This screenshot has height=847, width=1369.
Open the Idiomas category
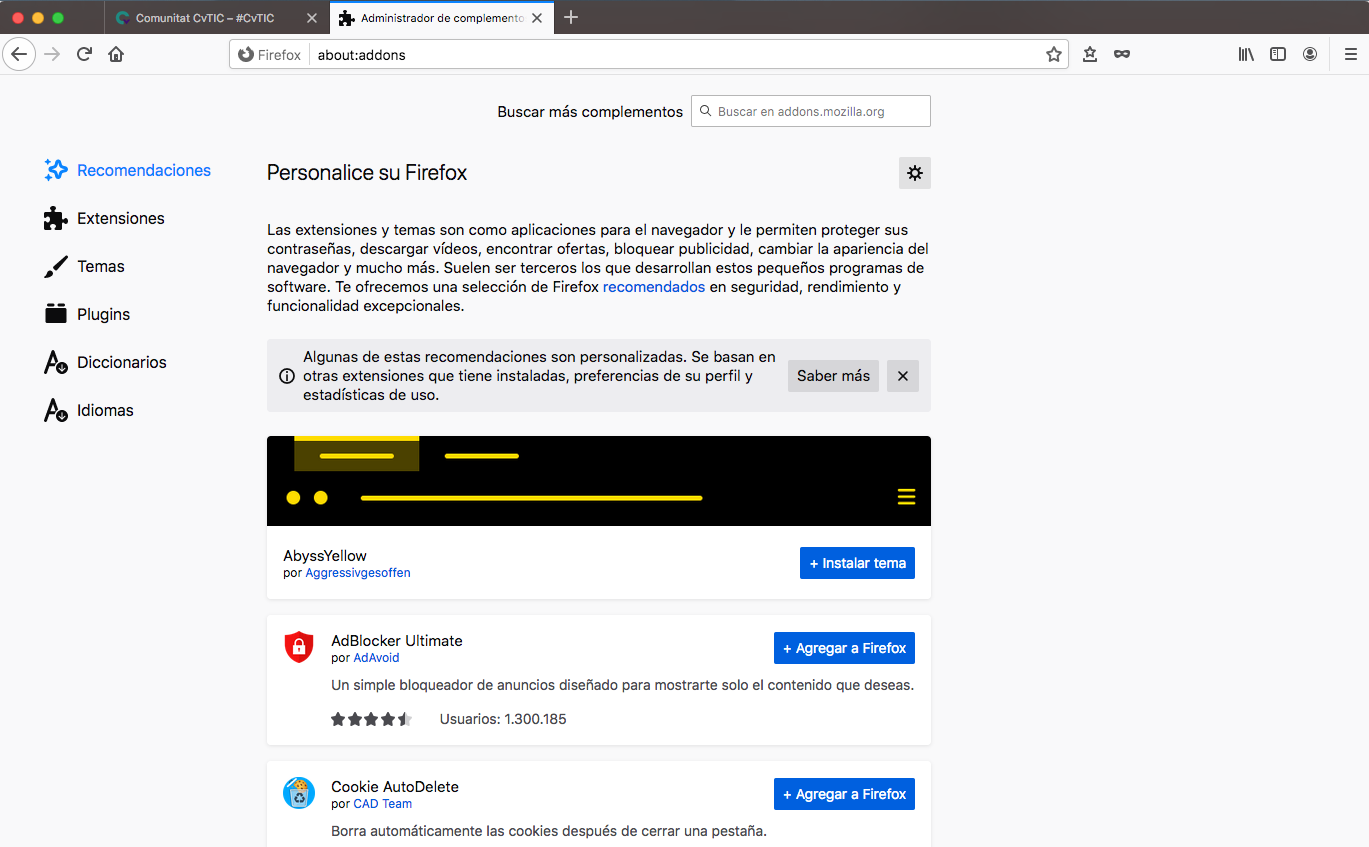(90, 410)
